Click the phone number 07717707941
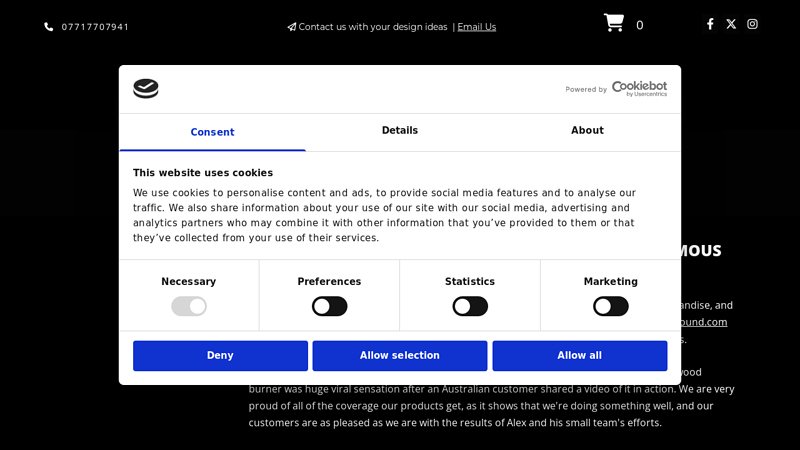The width and height of the screenshot is (800, 450). point(95,27)
